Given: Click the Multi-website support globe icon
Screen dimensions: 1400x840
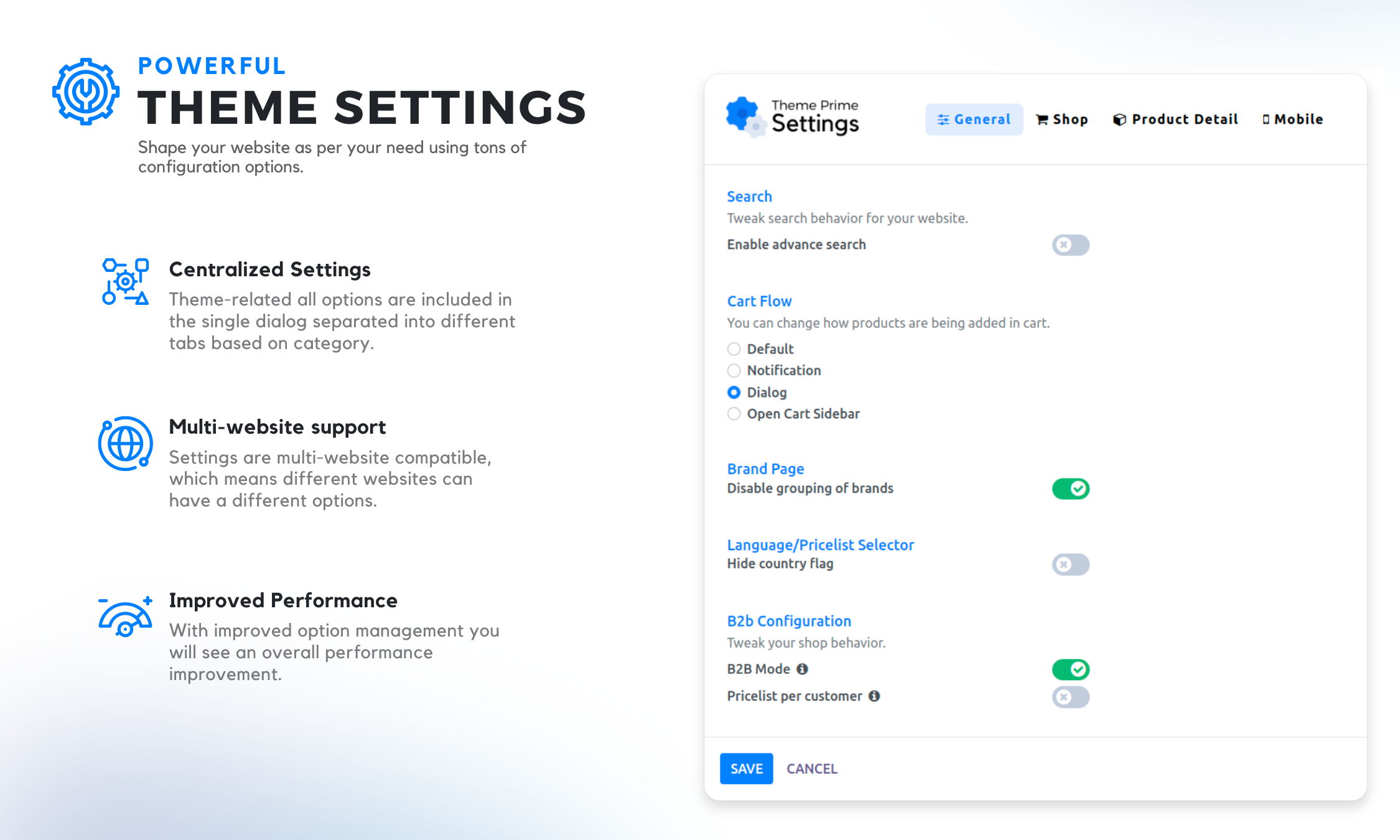Looking at the screenshot, I should pos(125,444).
